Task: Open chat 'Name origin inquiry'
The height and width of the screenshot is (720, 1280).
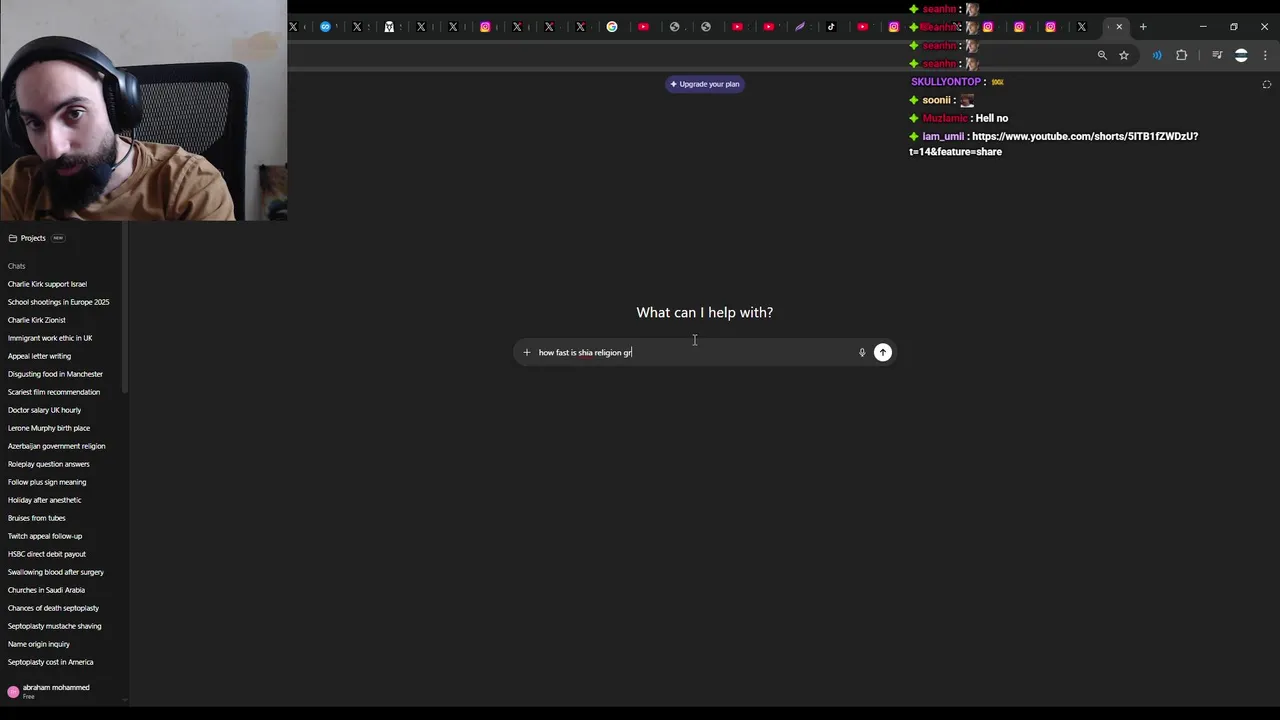Action: [x=39, y=644]
